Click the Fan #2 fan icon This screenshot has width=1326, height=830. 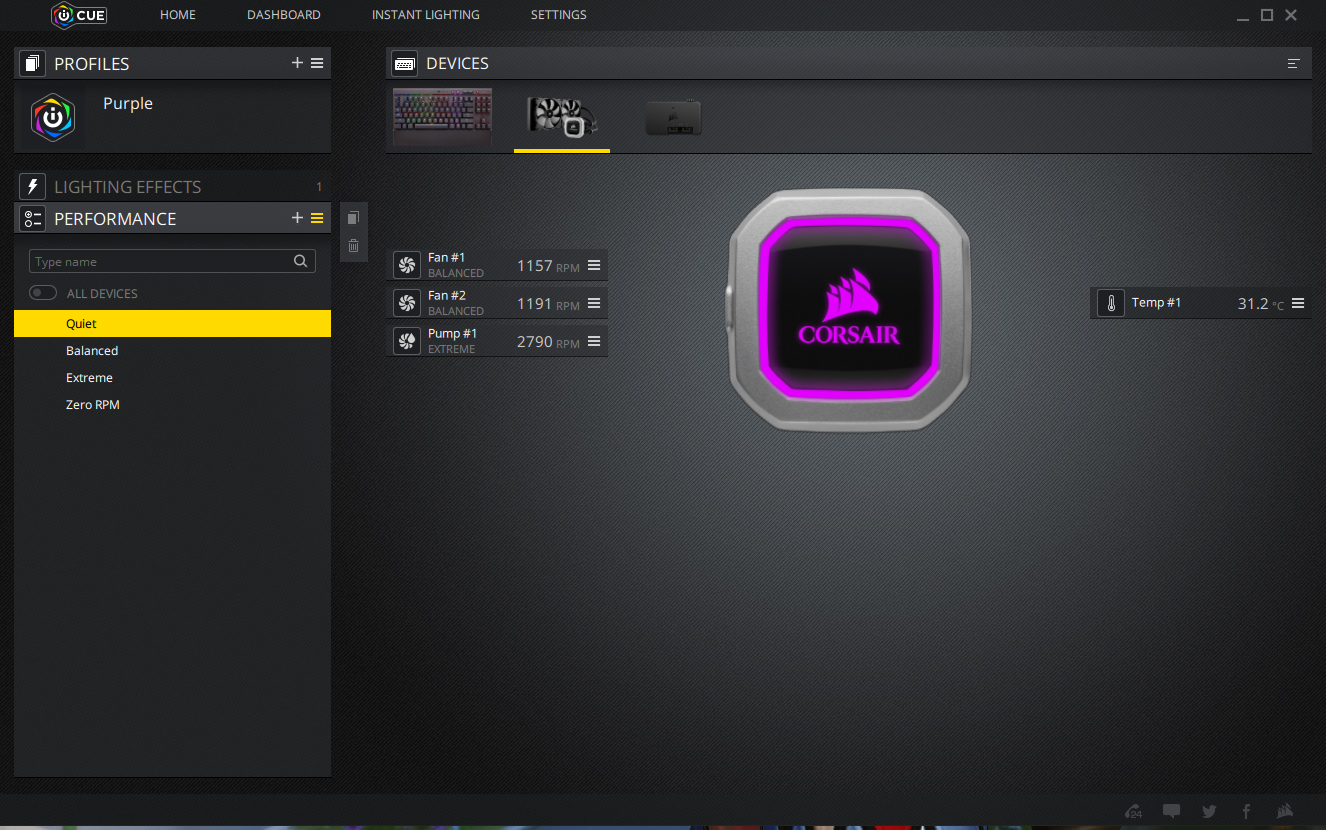click(x=407, y=303)
